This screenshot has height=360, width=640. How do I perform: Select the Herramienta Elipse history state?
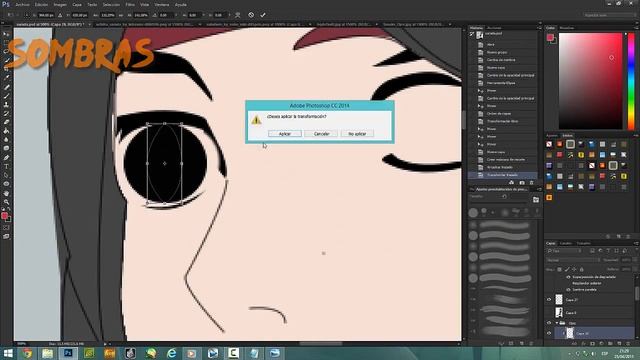pos(502,83)
